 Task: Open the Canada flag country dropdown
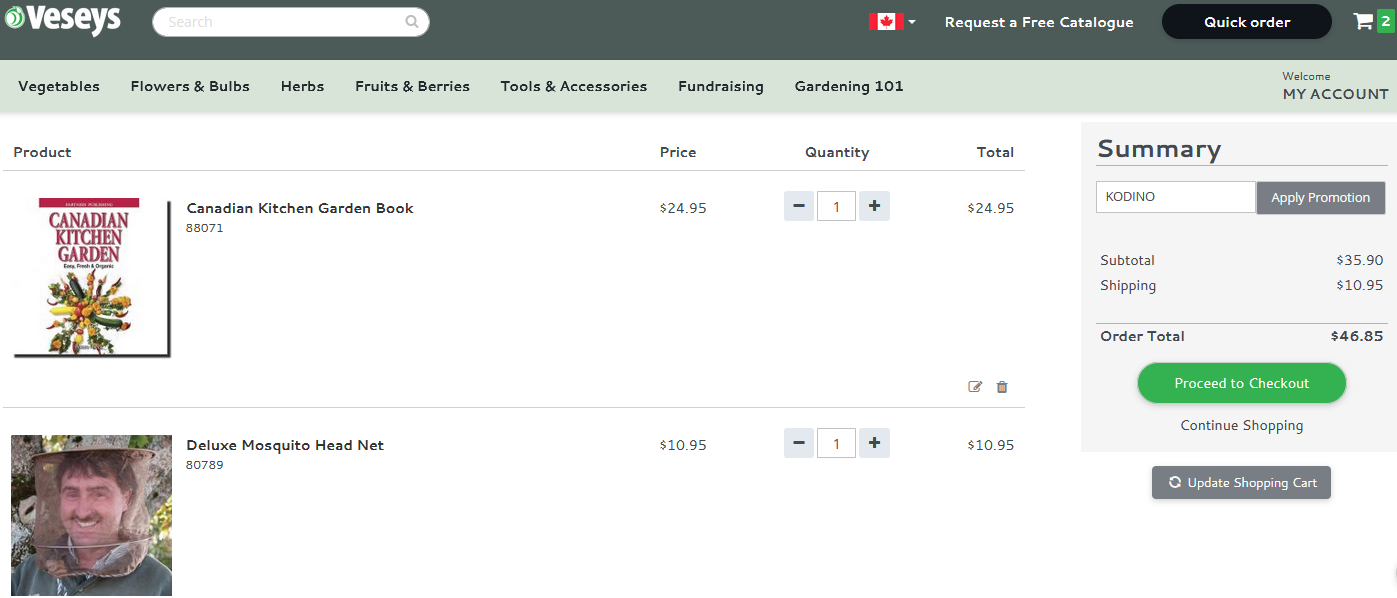click(892, 22)
